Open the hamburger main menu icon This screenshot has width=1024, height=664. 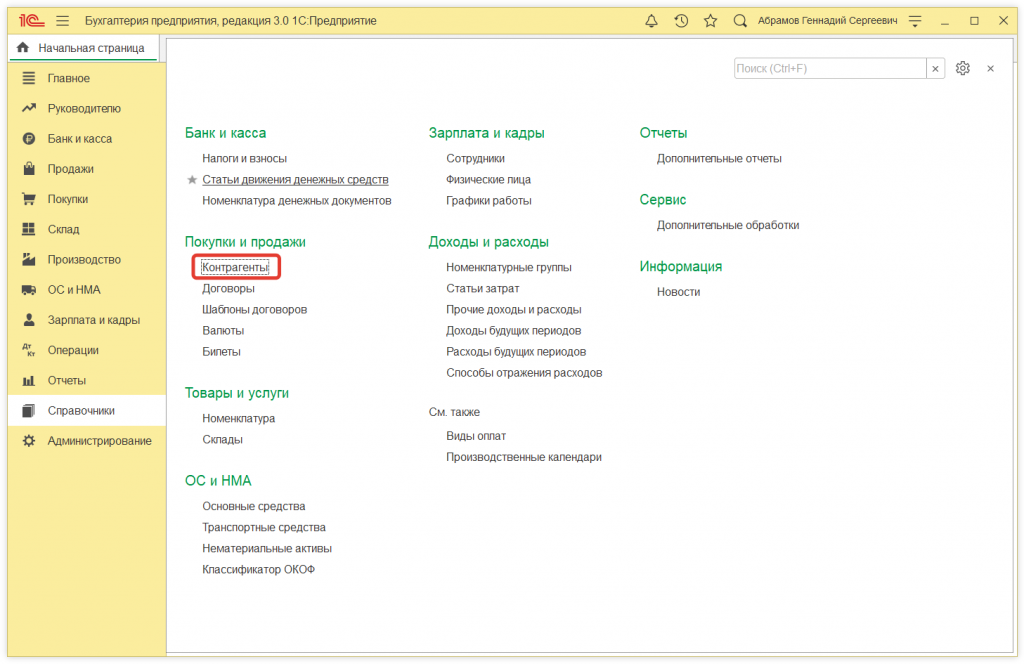click(63, 21)
